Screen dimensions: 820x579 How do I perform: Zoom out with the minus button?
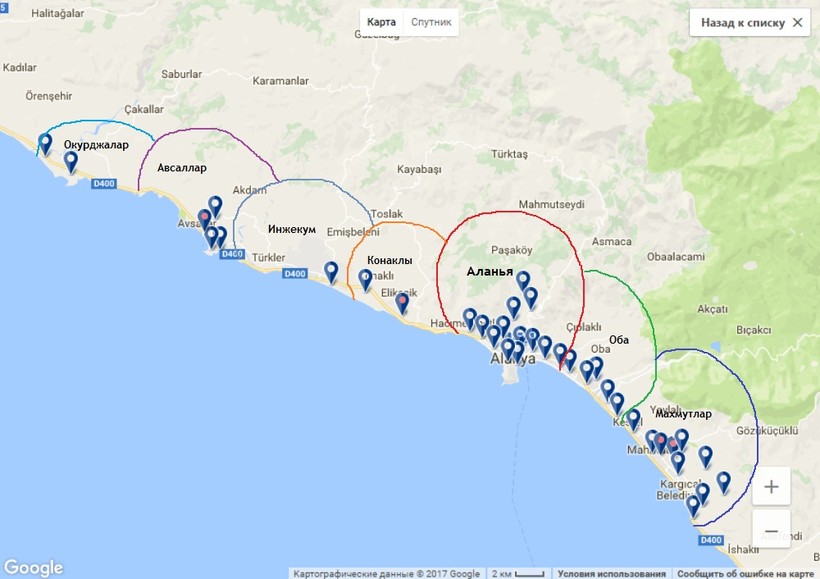pos(771,530)
